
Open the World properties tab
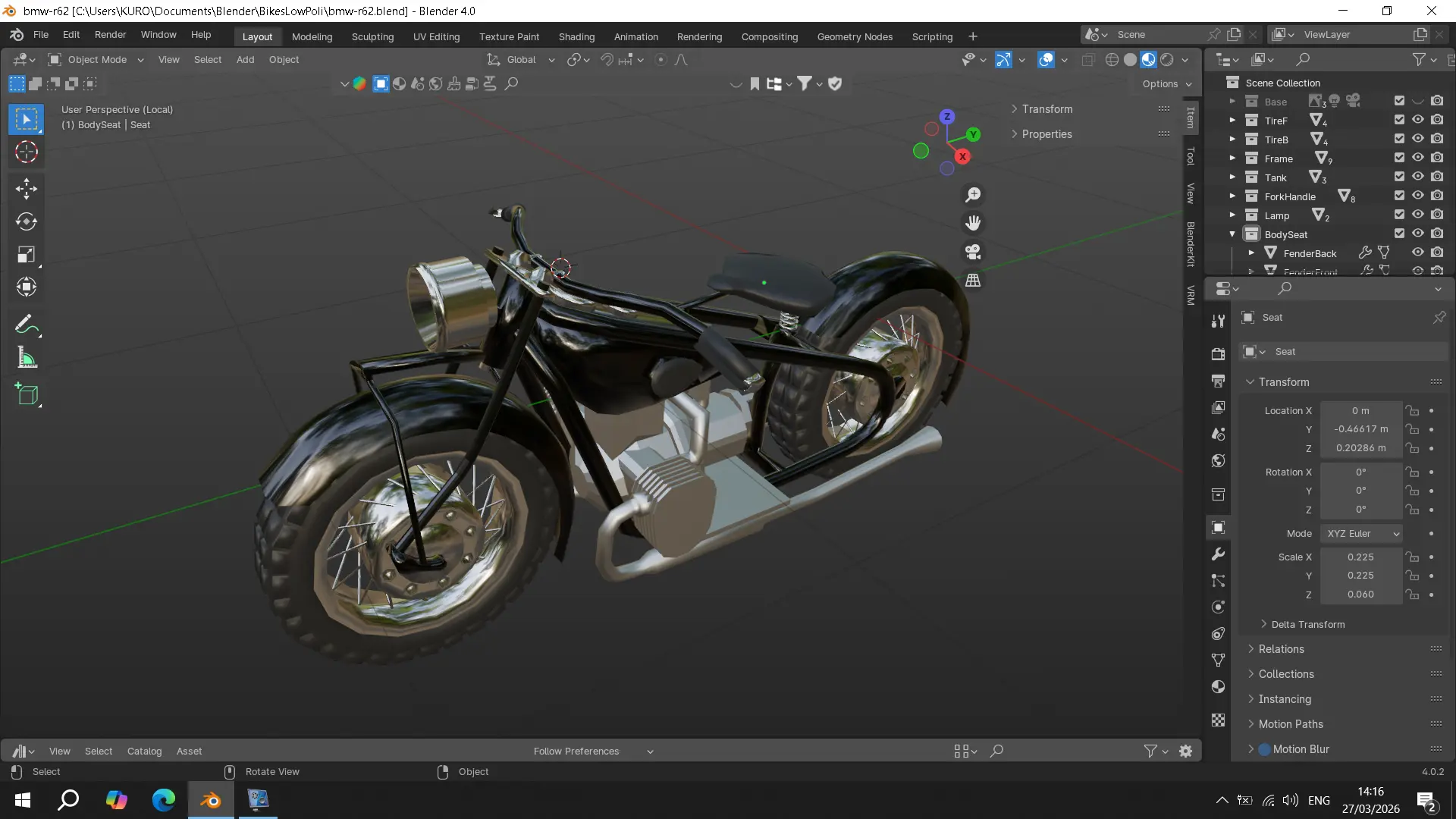tap(1219, 461)
